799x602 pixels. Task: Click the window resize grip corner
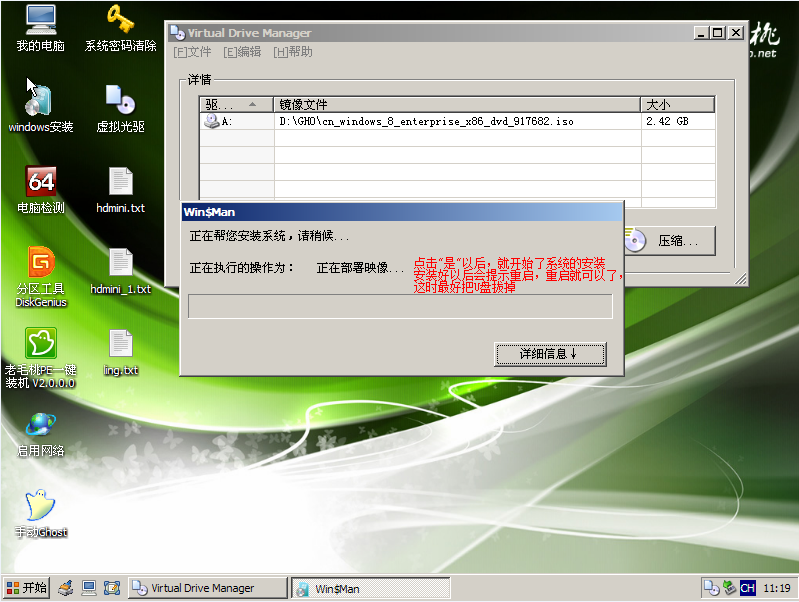coord(740,278)
